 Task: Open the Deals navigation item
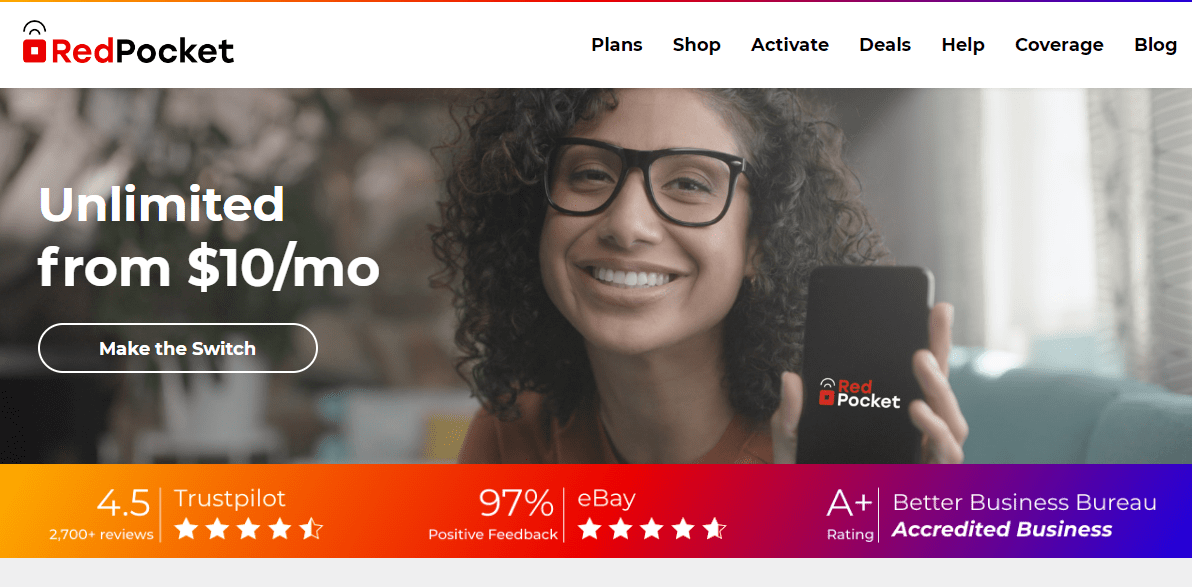tap(885, 45)
